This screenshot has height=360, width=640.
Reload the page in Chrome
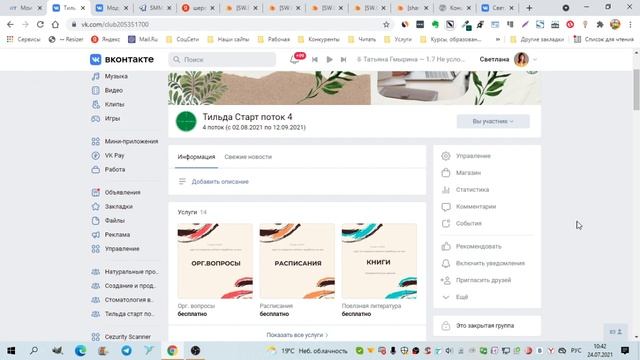(40, 24)
